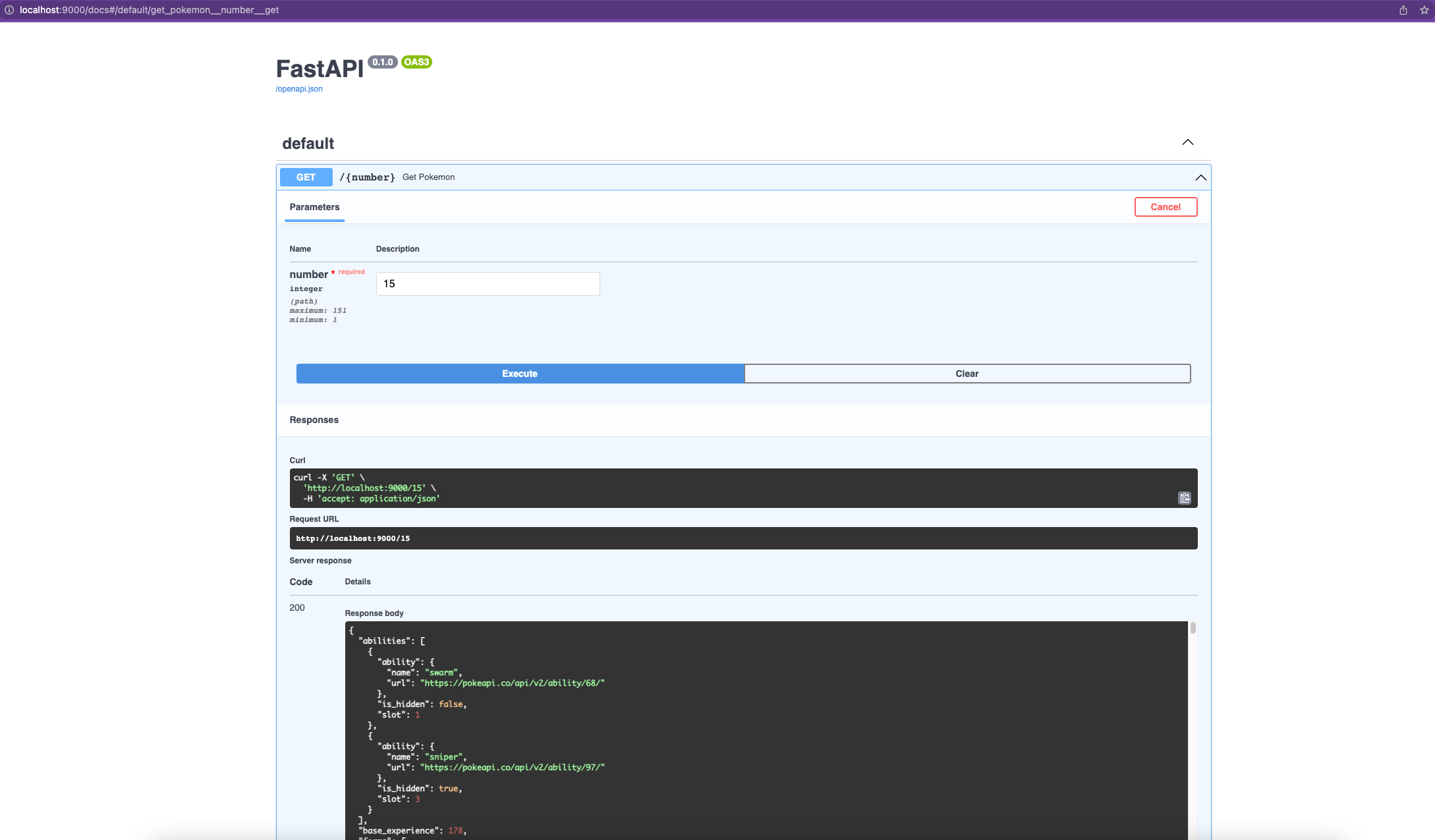Click the Cancel button
The width and height of the screenshot is (1435, 840).
(1165, 207)
